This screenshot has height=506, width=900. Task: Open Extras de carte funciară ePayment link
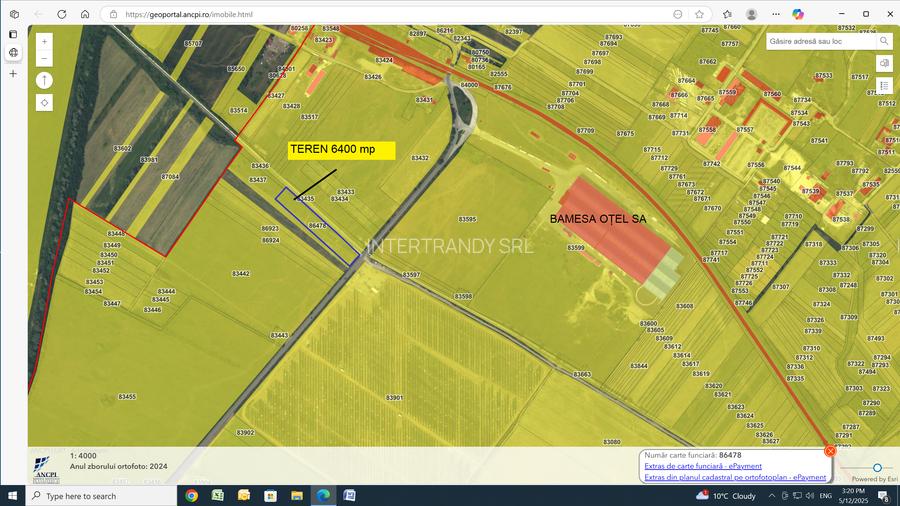click(703, 466)
